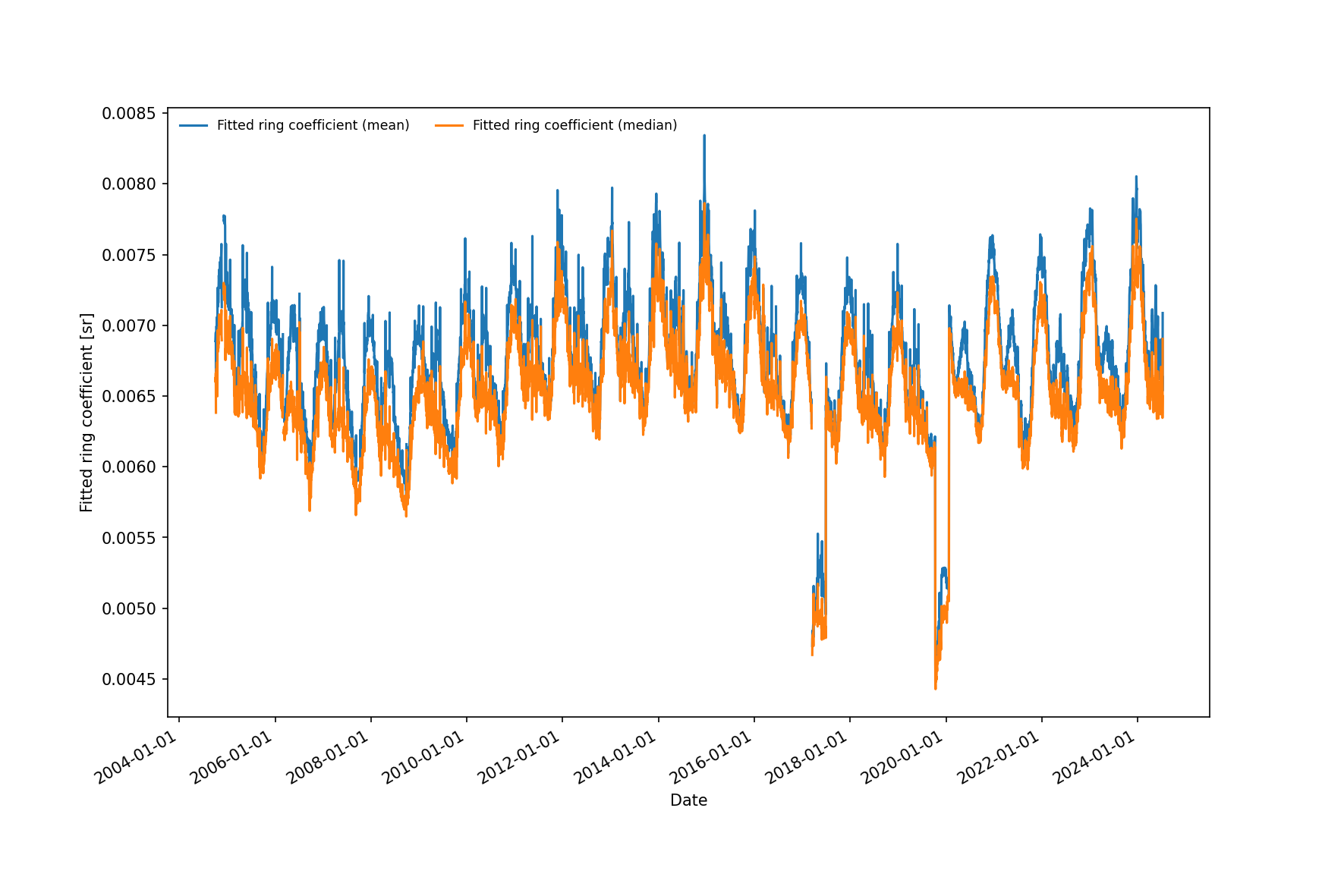Choose the 2016-01-01 date tick label
Screen dimensions: 1344x896
point(712,758)
